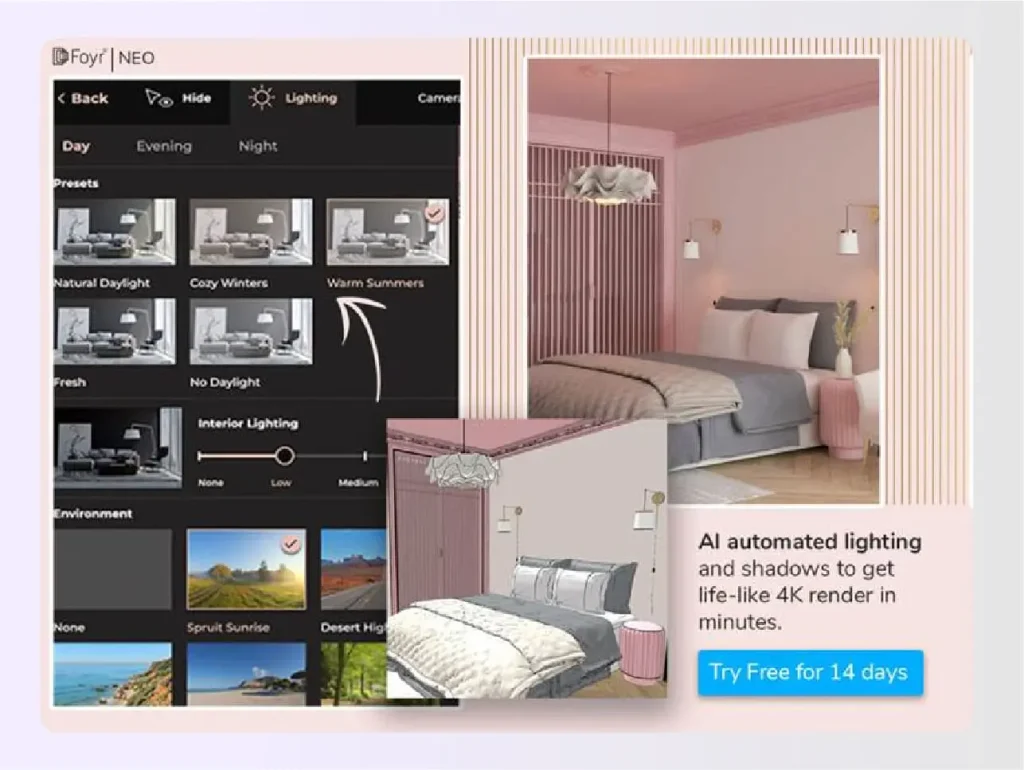This screenshot has width=1024, height=770.
Task: Open the sketch-style bedroom preview image
Action: tap(527, 559)
